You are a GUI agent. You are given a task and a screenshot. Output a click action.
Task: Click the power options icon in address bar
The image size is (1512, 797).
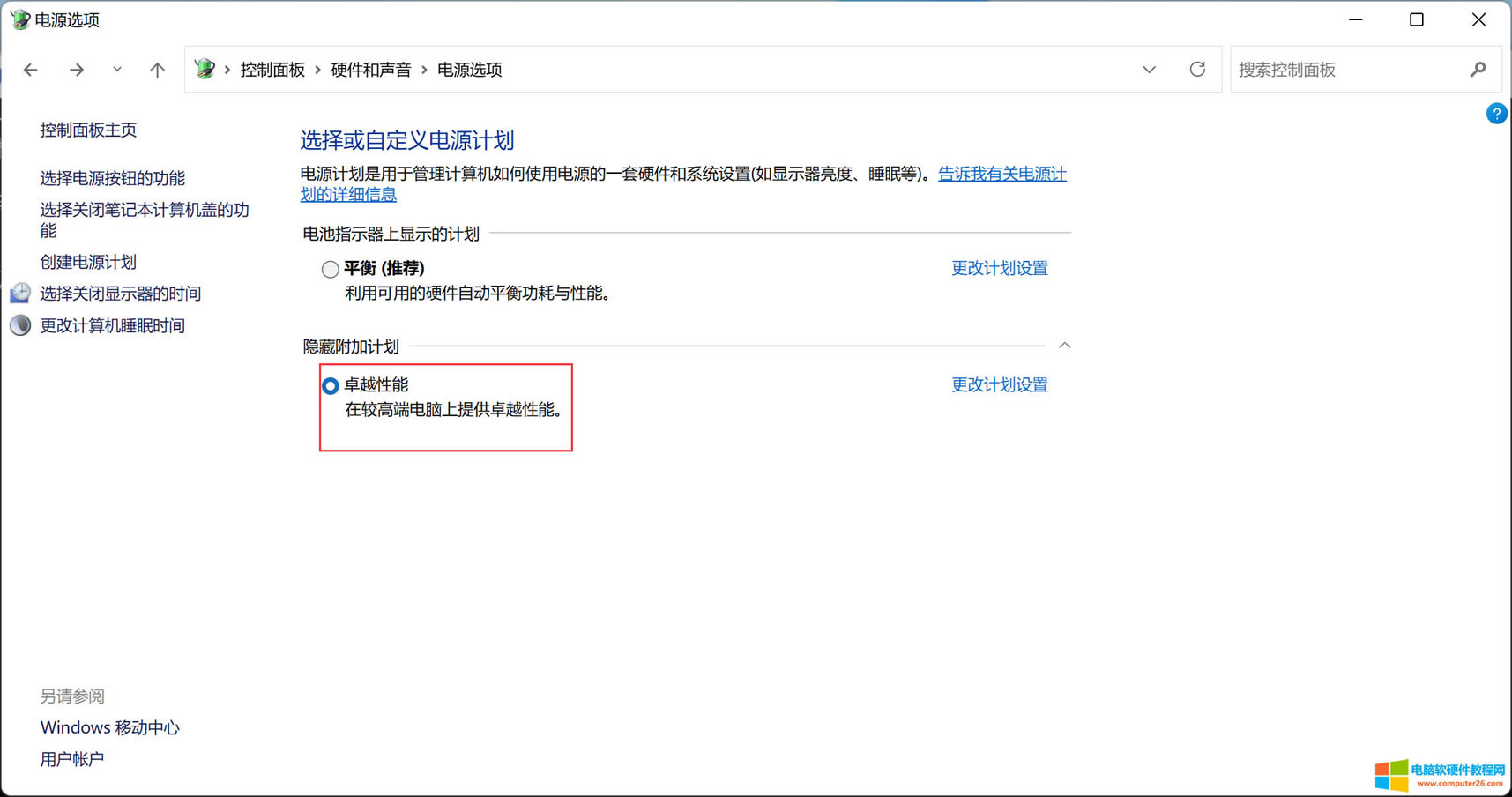coord(205,69)
